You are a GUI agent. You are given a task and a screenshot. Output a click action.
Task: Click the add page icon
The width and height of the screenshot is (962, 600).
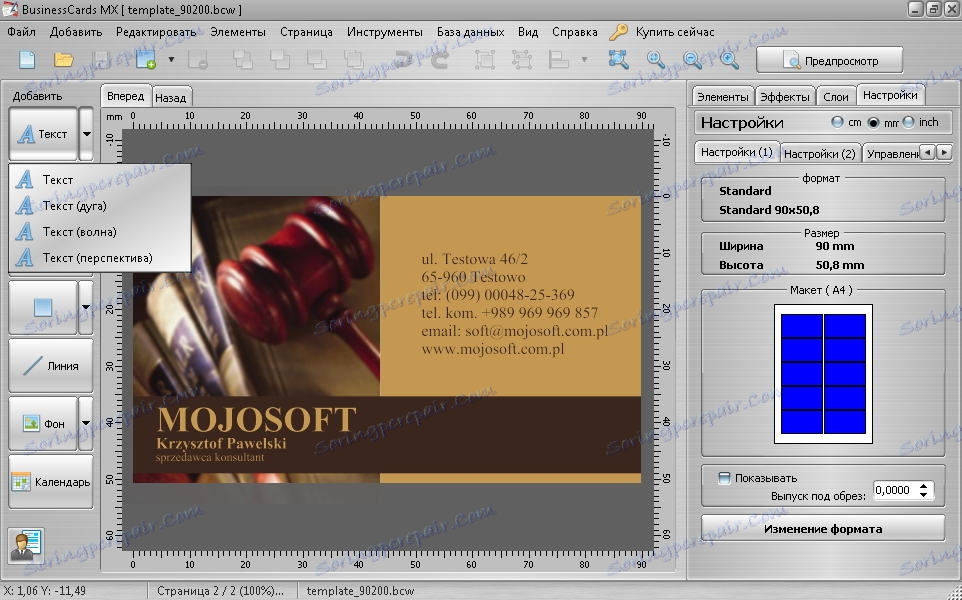(146, 60)
